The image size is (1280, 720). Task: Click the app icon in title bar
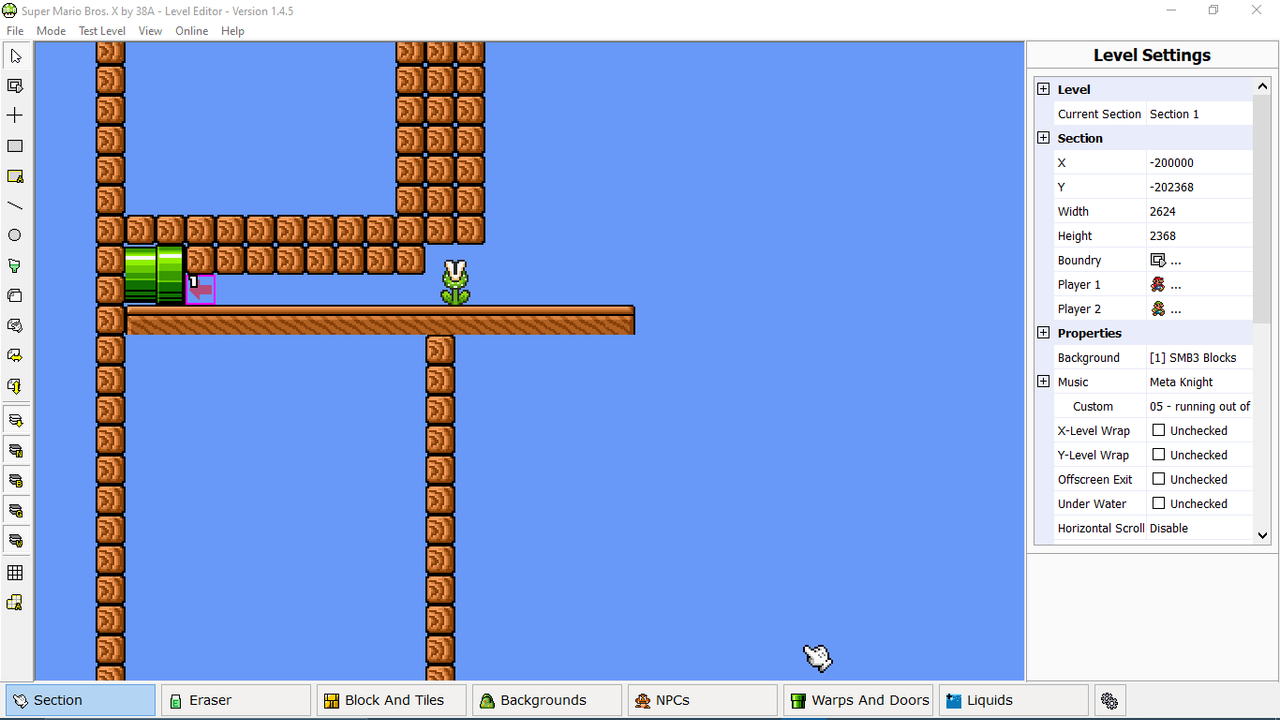pyautogui.click(x=10, y=10)
